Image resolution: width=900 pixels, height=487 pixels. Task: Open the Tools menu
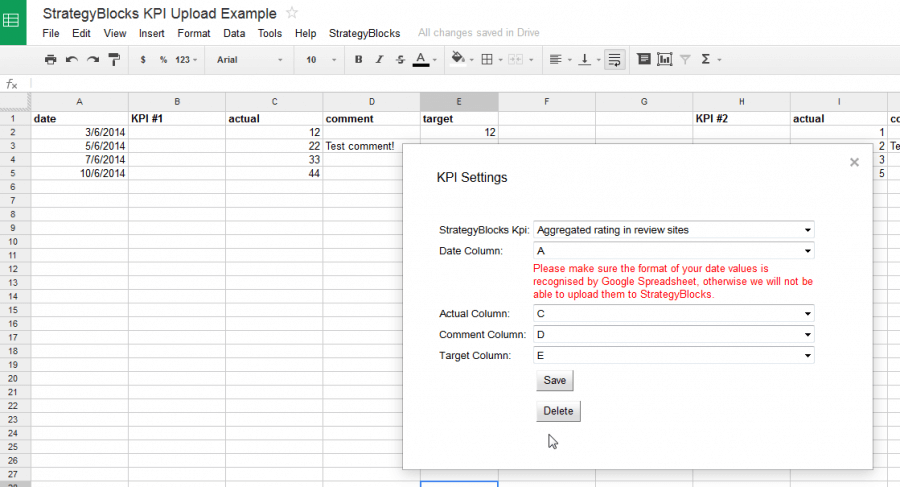pyautogui.click(x=270, y=33)
